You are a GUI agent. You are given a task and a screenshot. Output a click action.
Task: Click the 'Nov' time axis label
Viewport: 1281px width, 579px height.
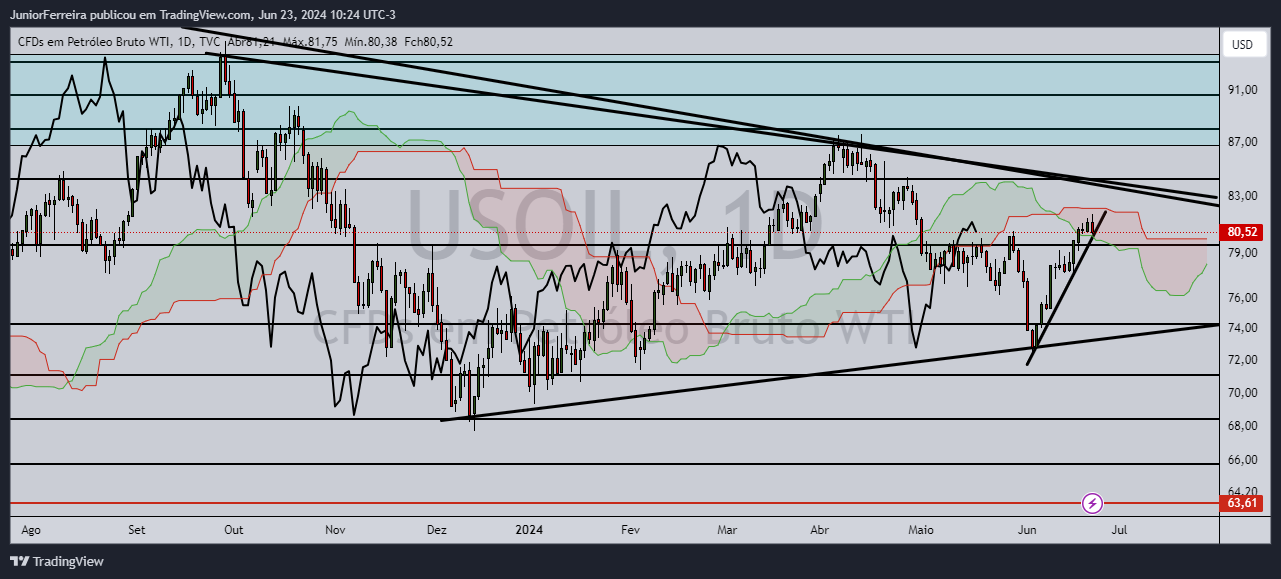[x=336, y=530]
